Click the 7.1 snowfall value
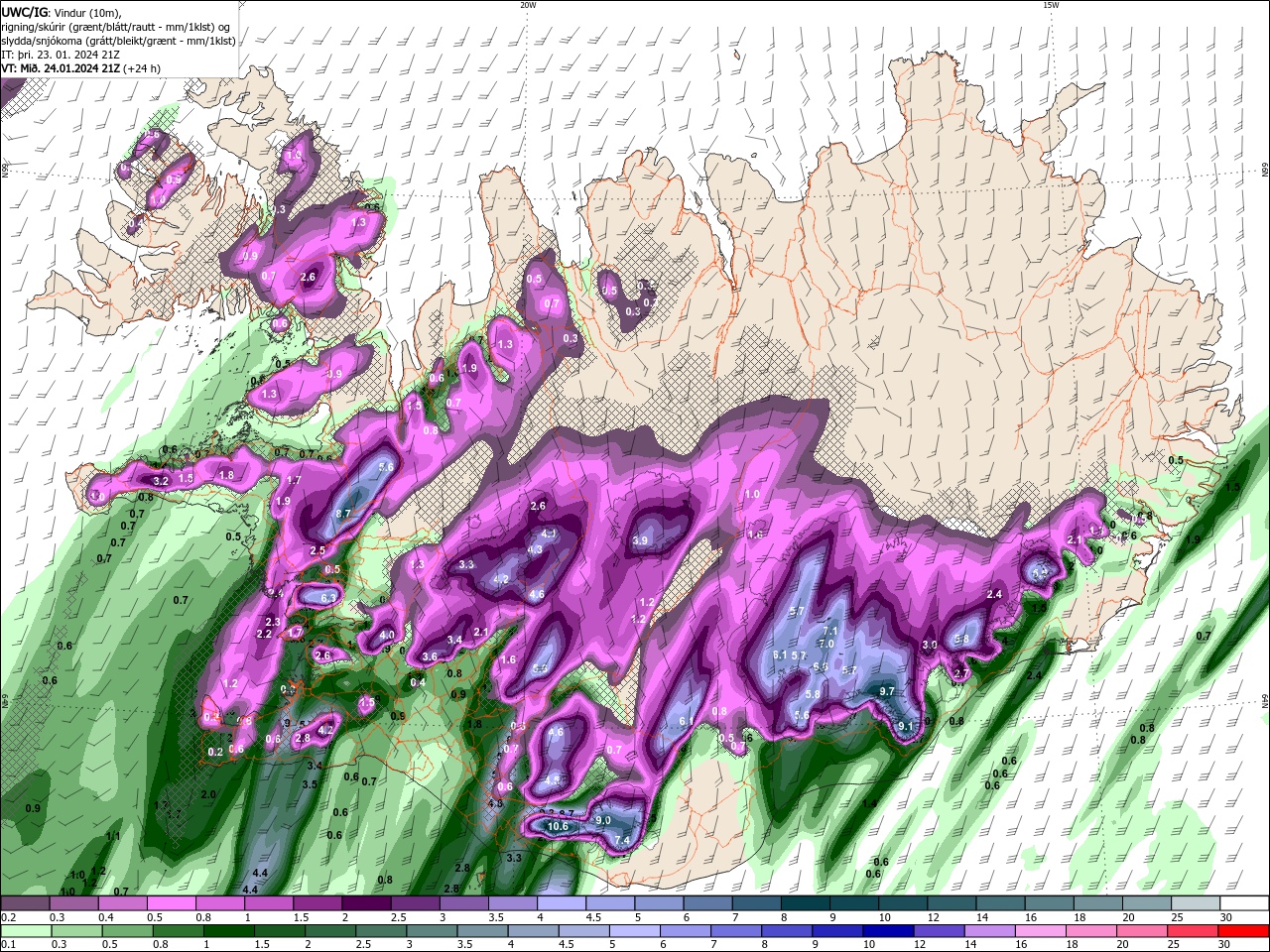This screenshot has height=952, width=1270. [830, 631]
